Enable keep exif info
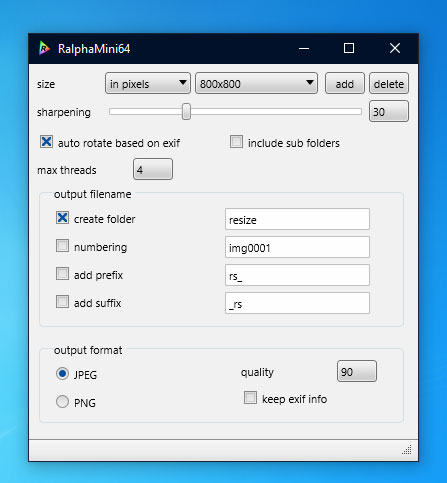 coord(250,398)
